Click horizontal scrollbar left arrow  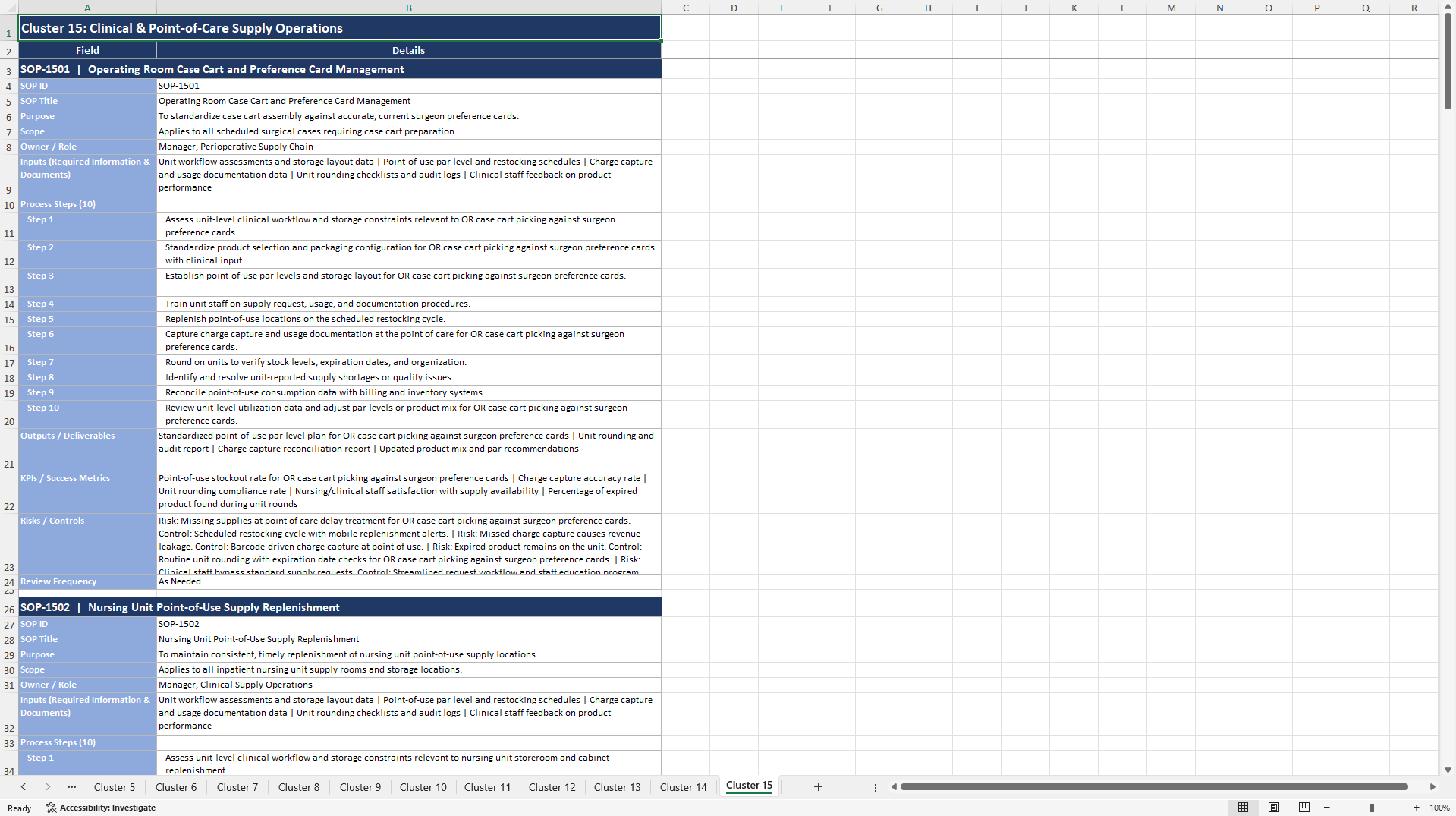pyautogui.click(x=894, y=787)
